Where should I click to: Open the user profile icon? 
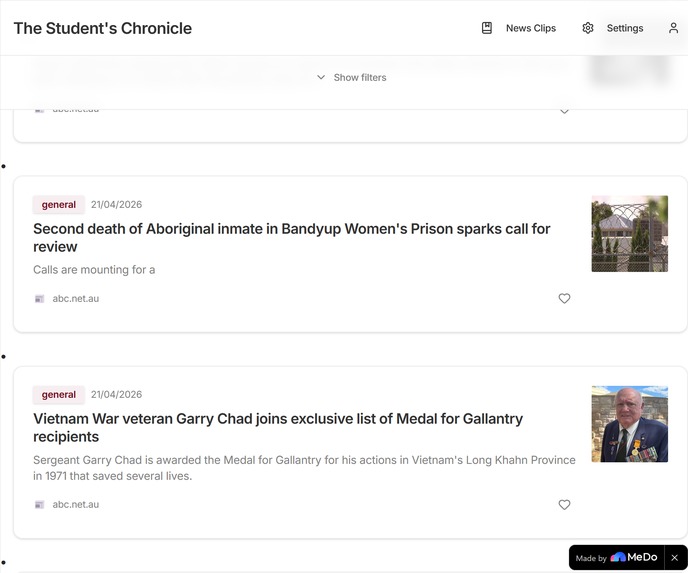coord(674,28)
